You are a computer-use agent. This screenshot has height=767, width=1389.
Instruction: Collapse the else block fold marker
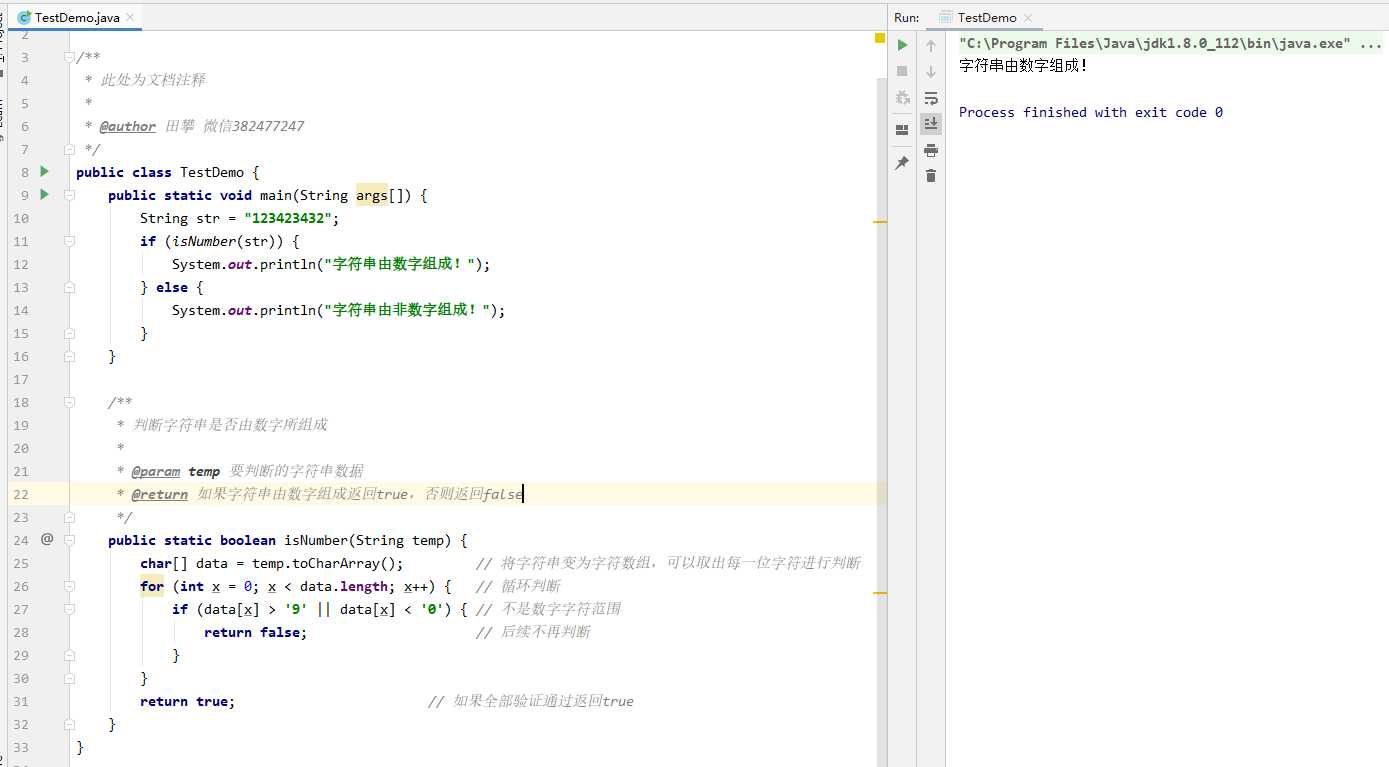pos(70,287)
